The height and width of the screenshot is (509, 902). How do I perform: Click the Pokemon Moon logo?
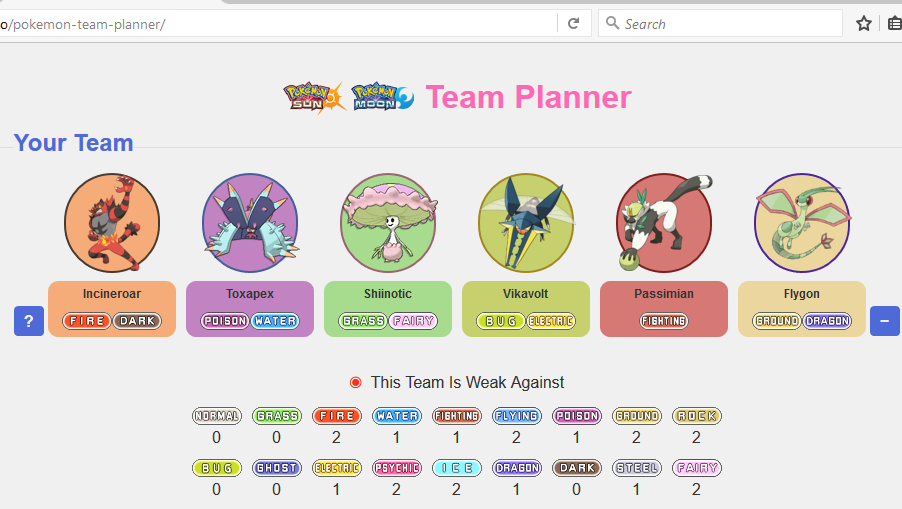[x=383, y=97]
